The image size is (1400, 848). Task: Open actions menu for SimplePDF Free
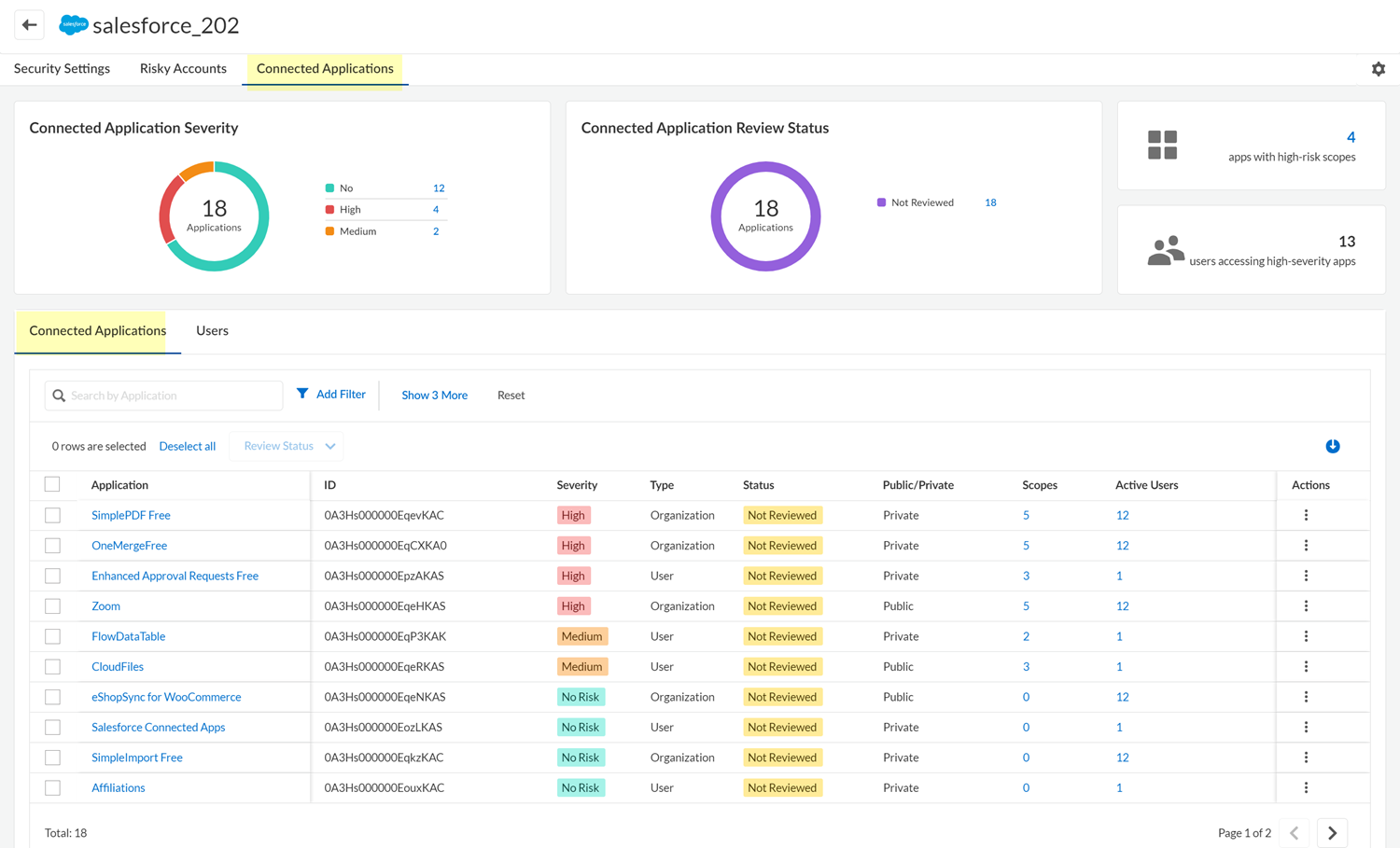point(1306,515)
